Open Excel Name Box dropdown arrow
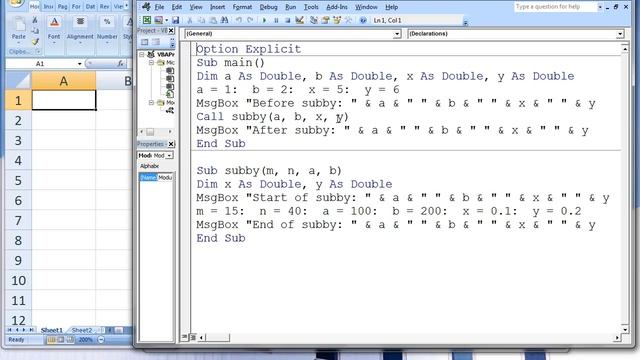Viewport: 640px width, 360px height. [x=79, y=64]
